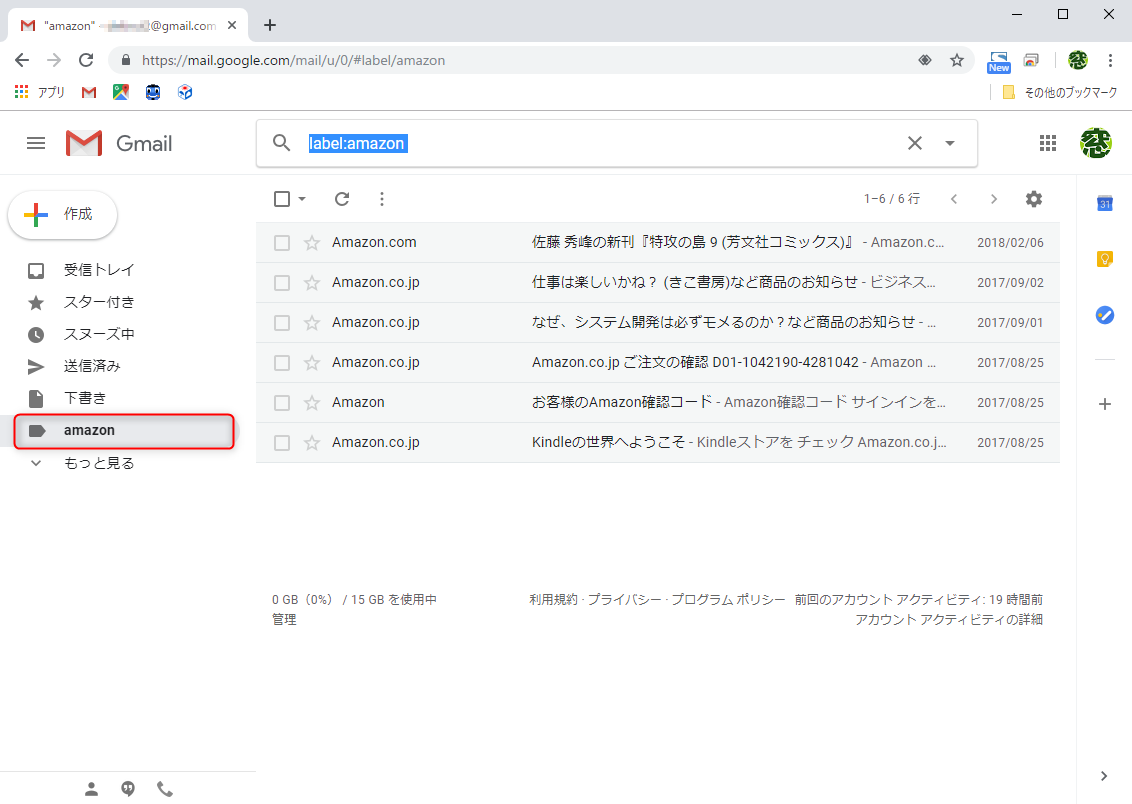Image resolution: width=1132 pixels, height=804 pixels.
Task: Select all emails with the top checkbox
Action: click(x=281, y=198)
